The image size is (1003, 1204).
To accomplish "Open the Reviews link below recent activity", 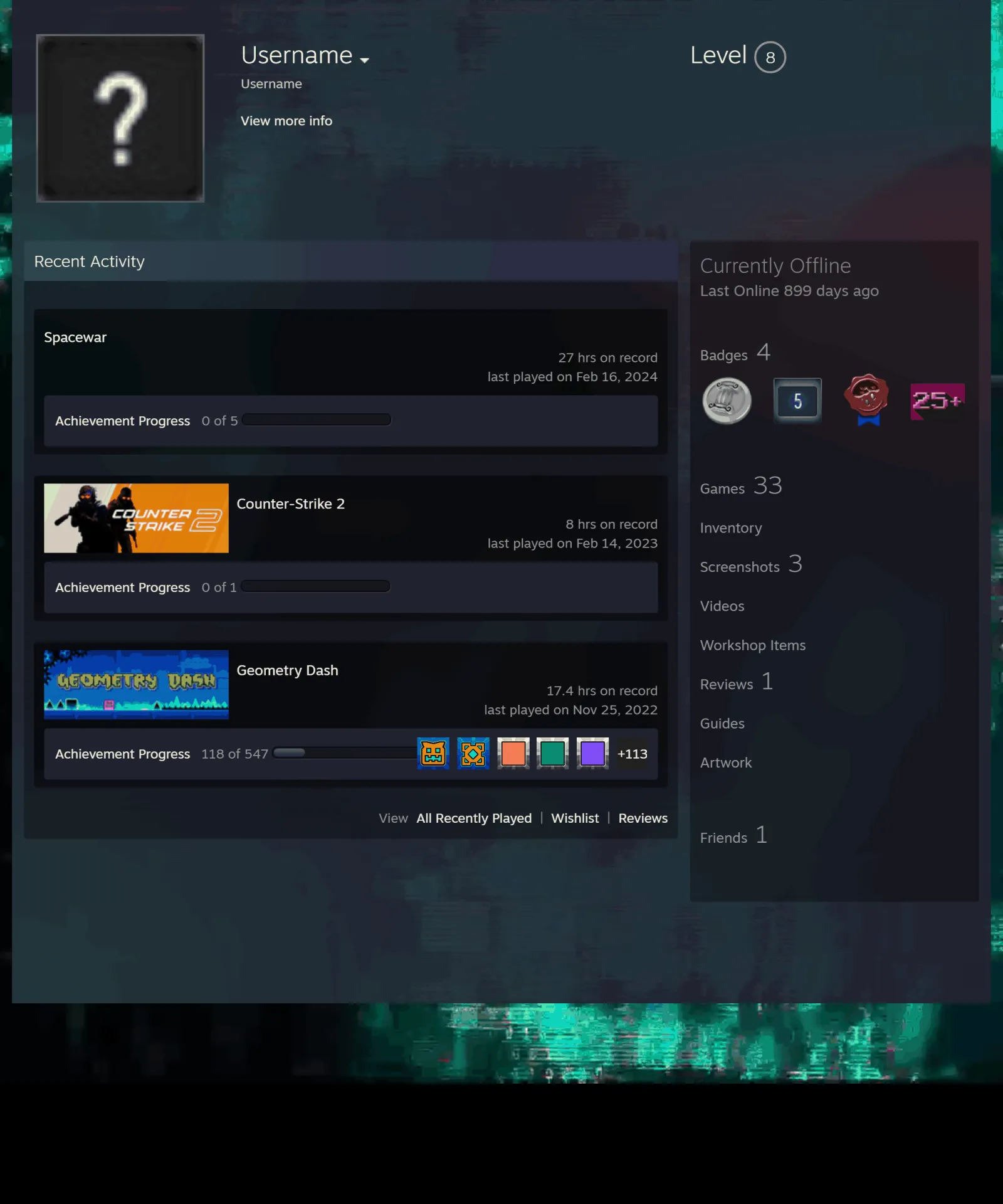I will (x=643, y=818).
